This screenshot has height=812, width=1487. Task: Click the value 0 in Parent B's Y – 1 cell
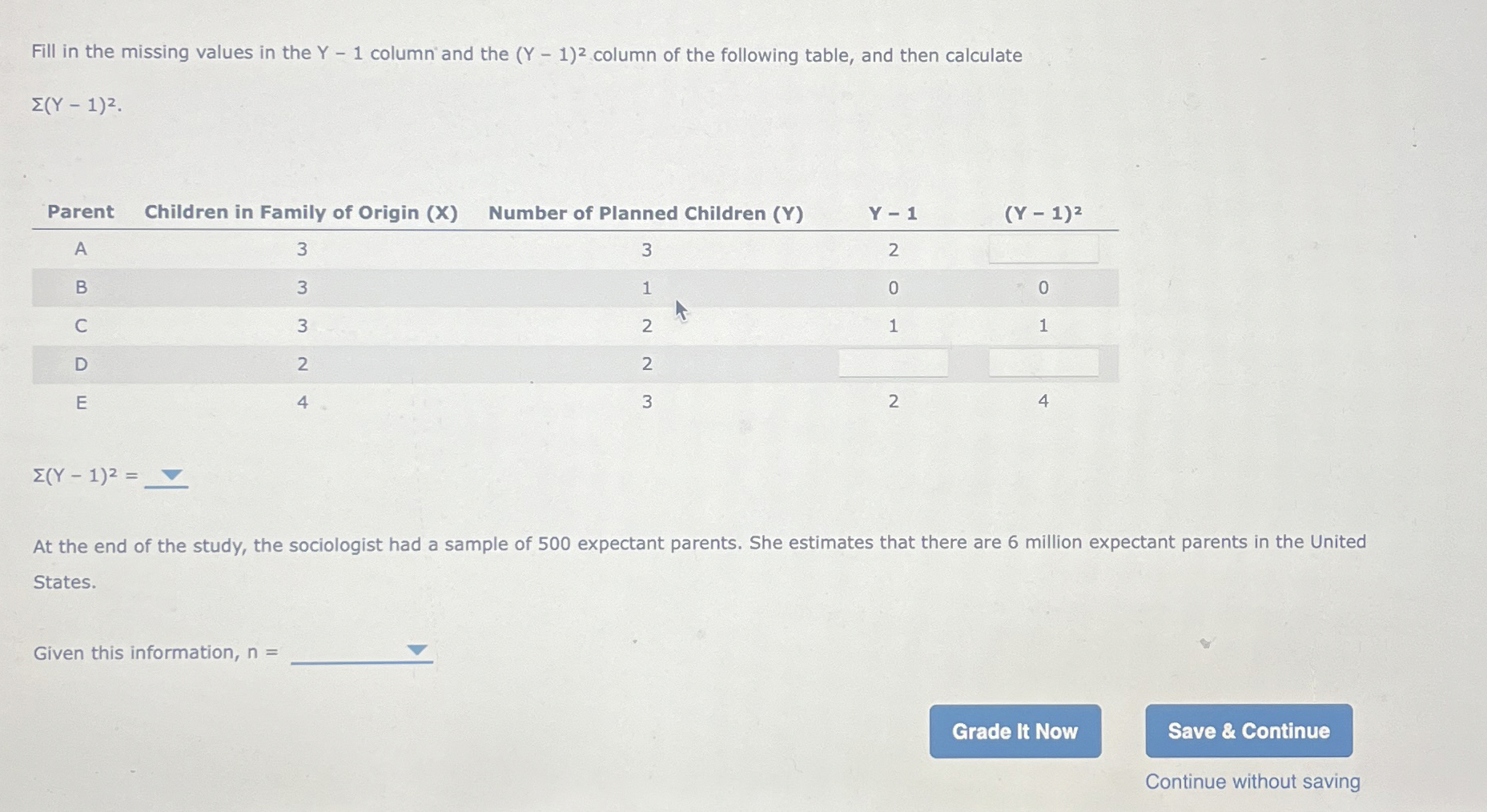892,287
